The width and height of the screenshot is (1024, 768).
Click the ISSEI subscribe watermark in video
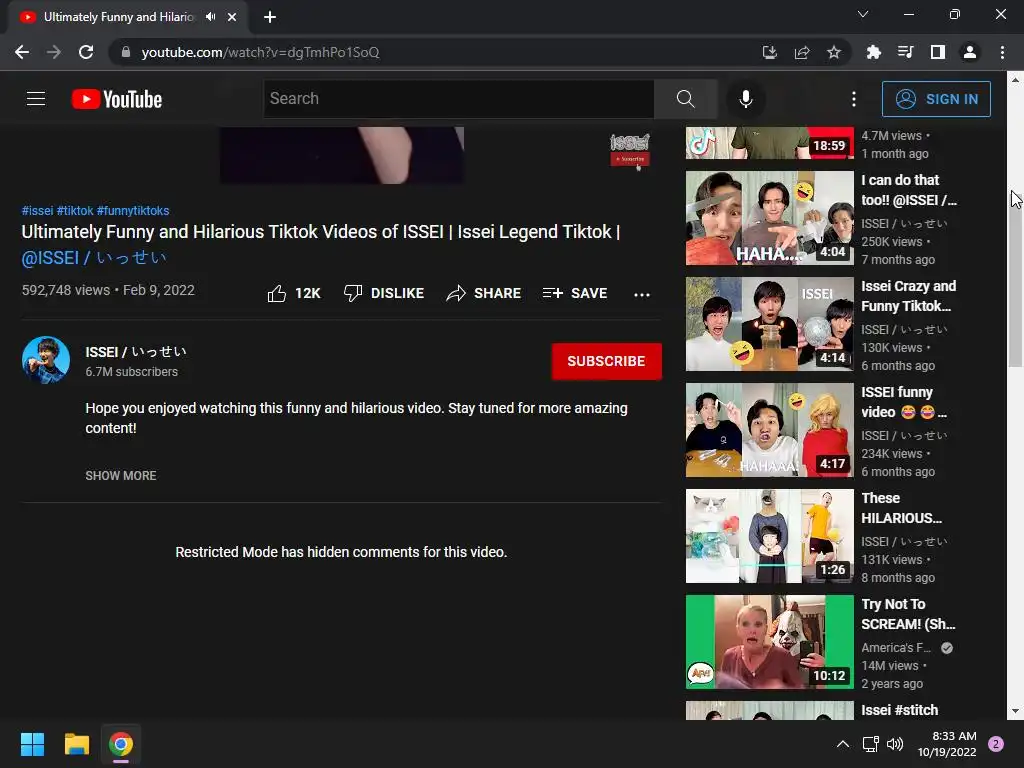click(x=630, y=152)
